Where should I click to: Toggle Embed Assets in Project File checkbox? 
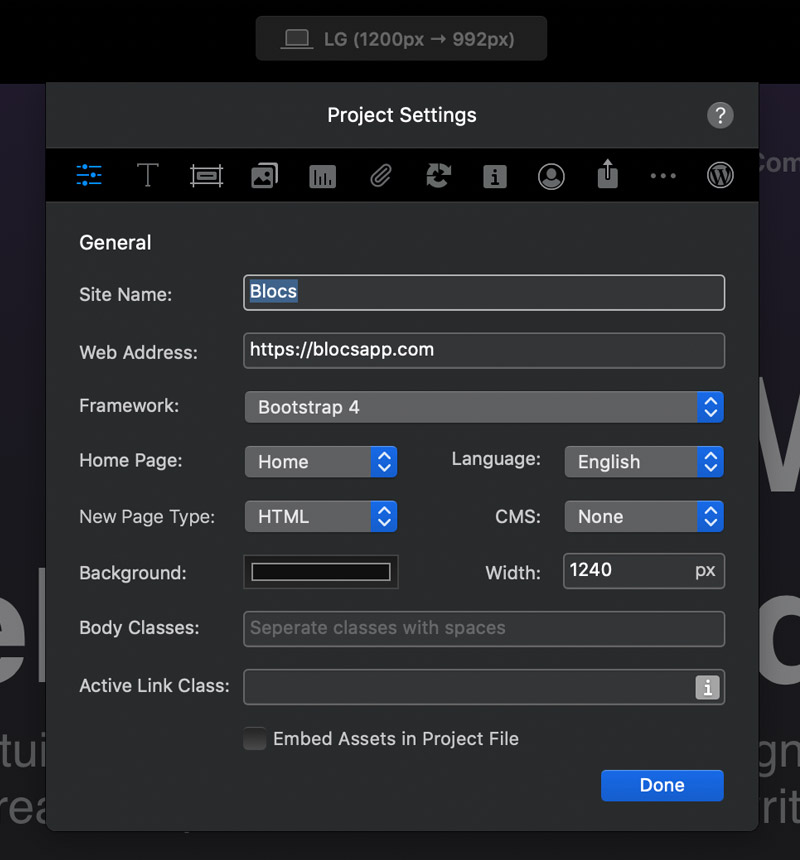click(x=255, y=738)
